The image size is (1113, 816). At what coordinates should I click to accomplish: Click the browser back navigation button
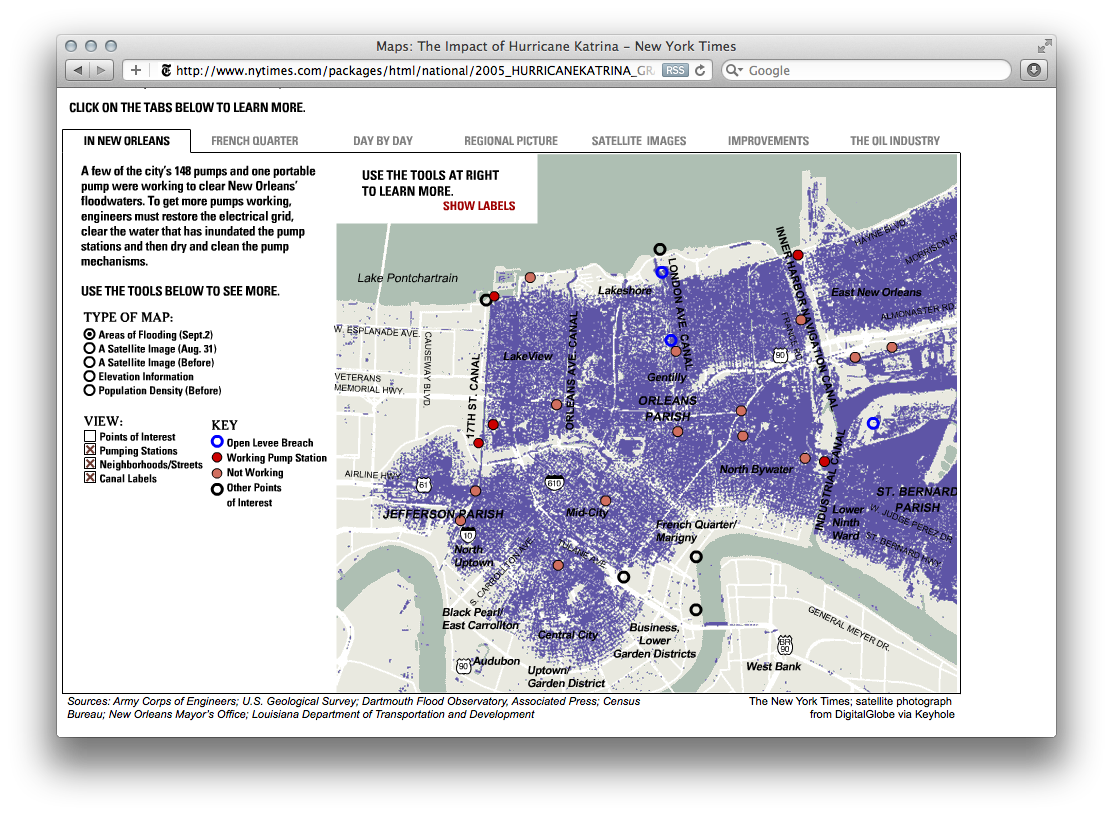tap(78, 70)
